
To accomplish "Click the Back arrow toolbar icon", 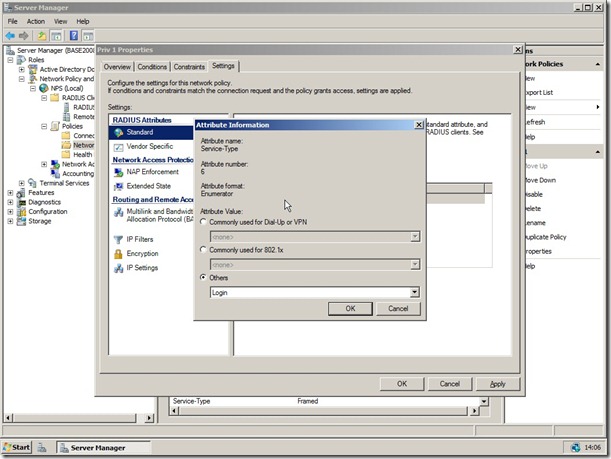I will (10, 36).
